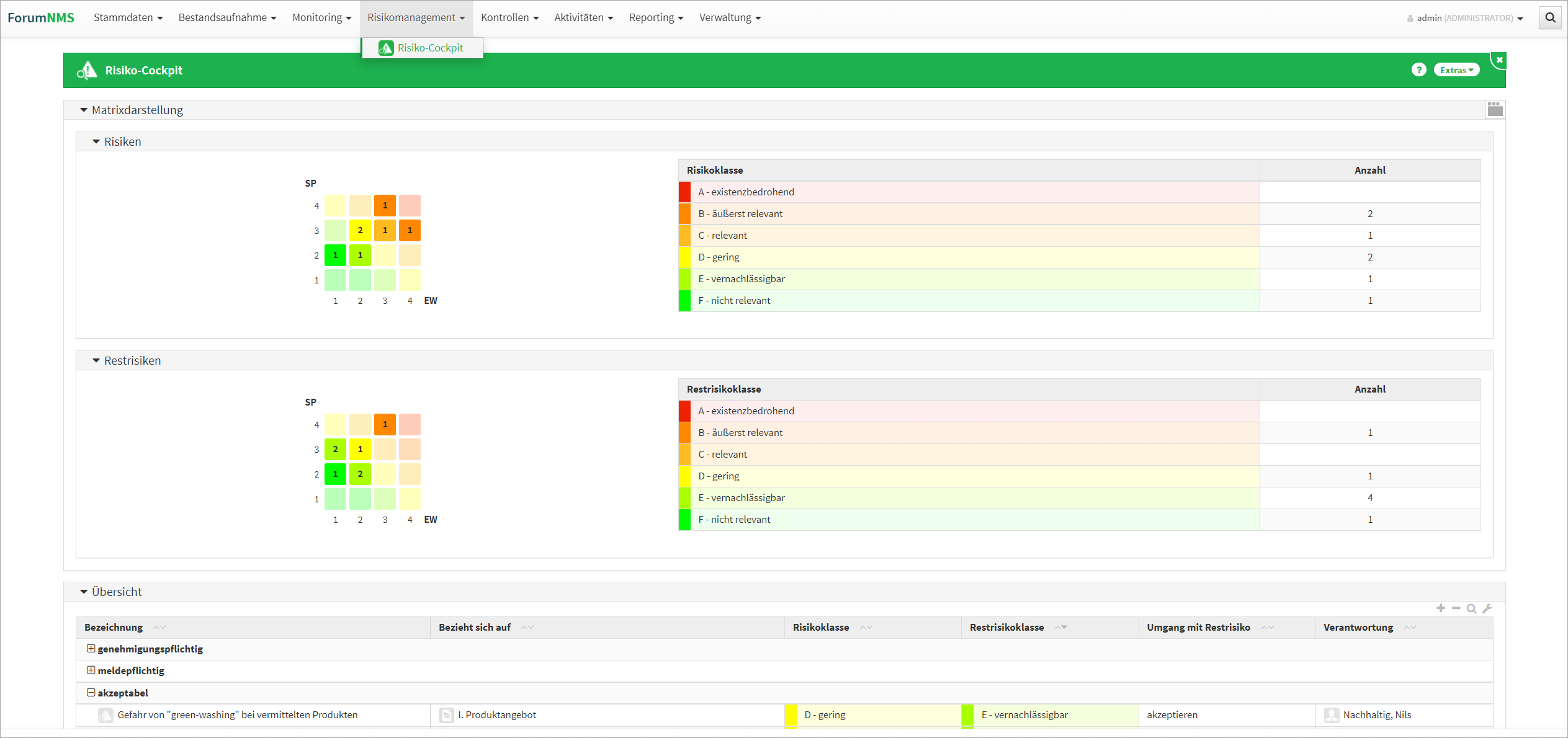1568x738 pixels.
Task: Open the Extras dropdown
Action: tap(1456, 70)
